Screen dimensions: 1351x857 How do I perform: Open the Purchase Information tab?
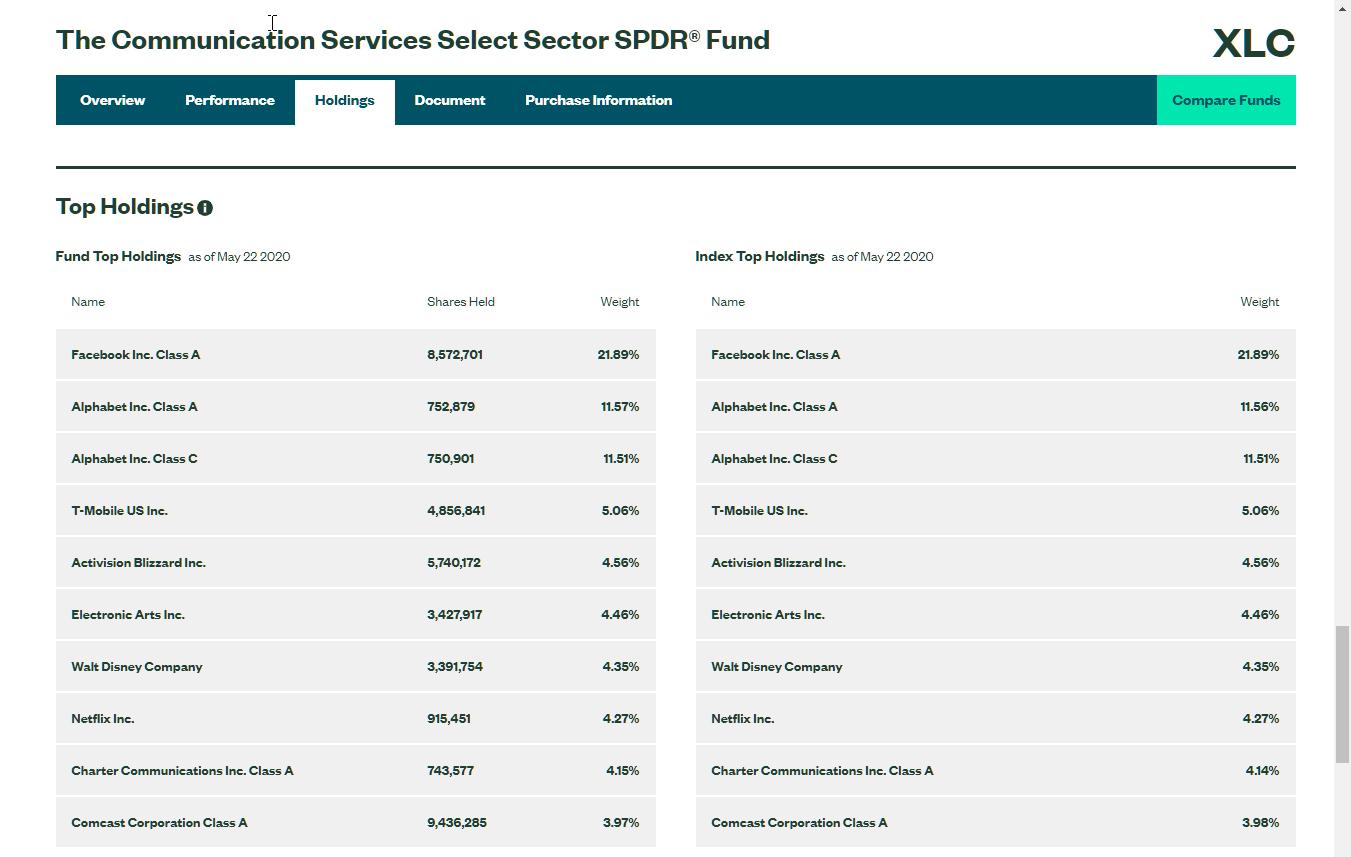tap(598, 100)
